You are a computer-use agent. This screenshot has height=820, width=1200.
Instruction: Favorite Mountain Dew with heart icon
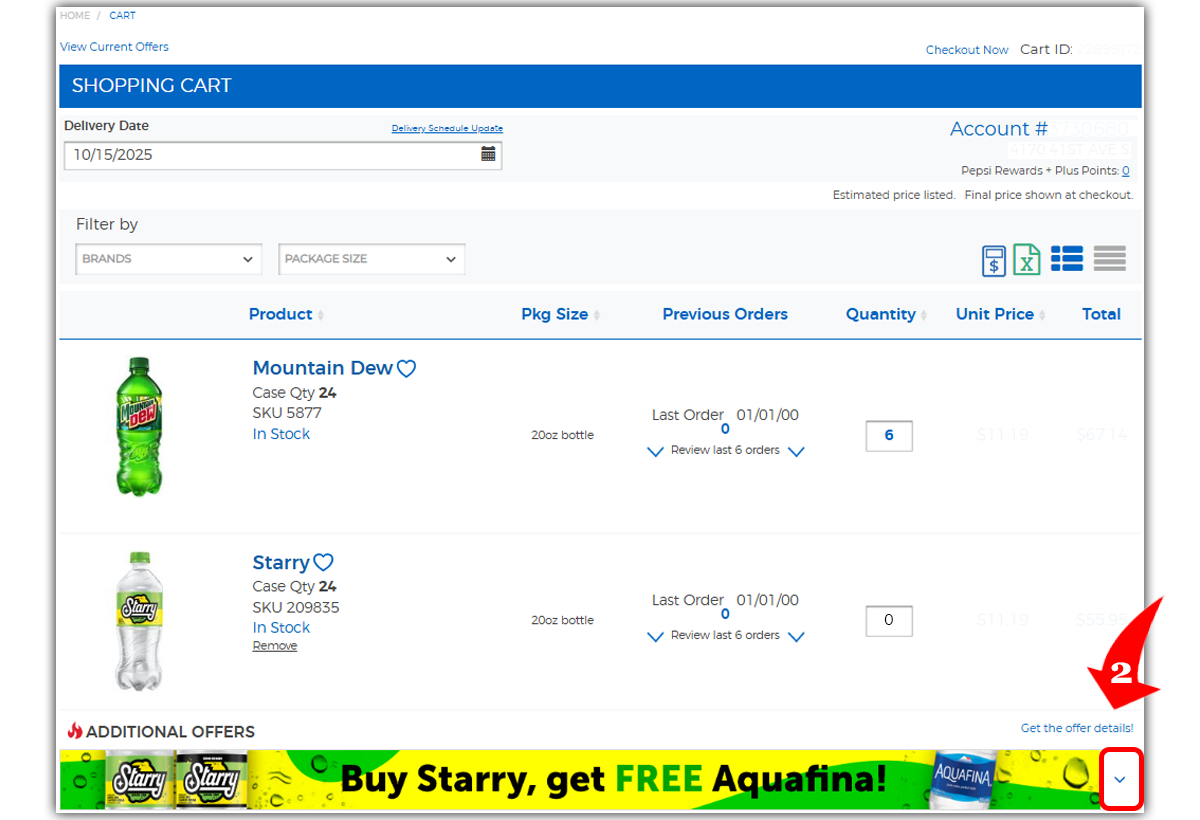coord(406,369)
